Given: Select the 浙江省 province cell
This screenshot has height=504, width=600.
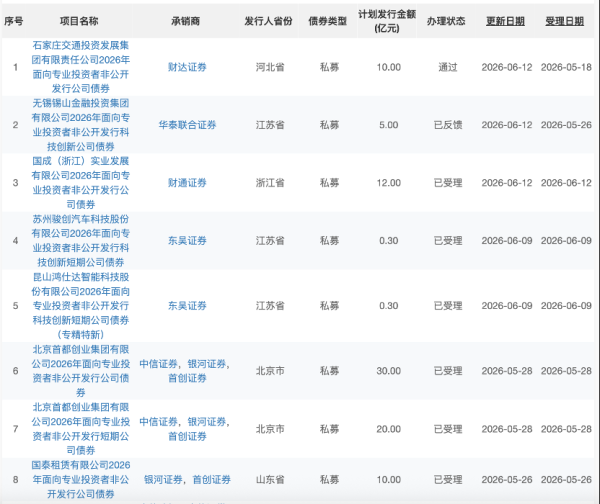Looking at the screenshot, I should click(270, 183).
